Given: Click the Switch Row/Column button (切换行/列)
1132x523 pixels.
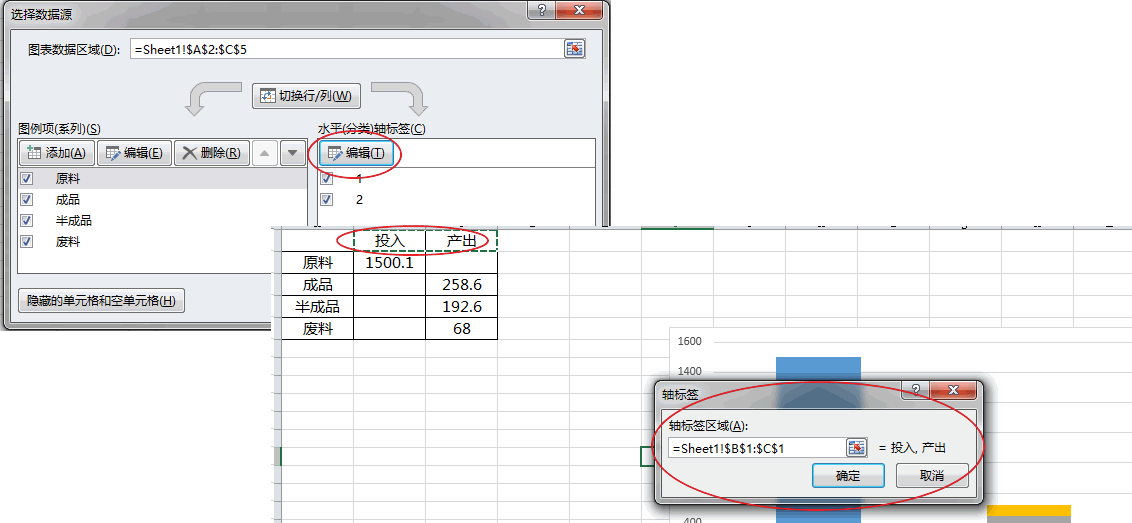Looking at the screenshot, I should click(x=306, y=96).
